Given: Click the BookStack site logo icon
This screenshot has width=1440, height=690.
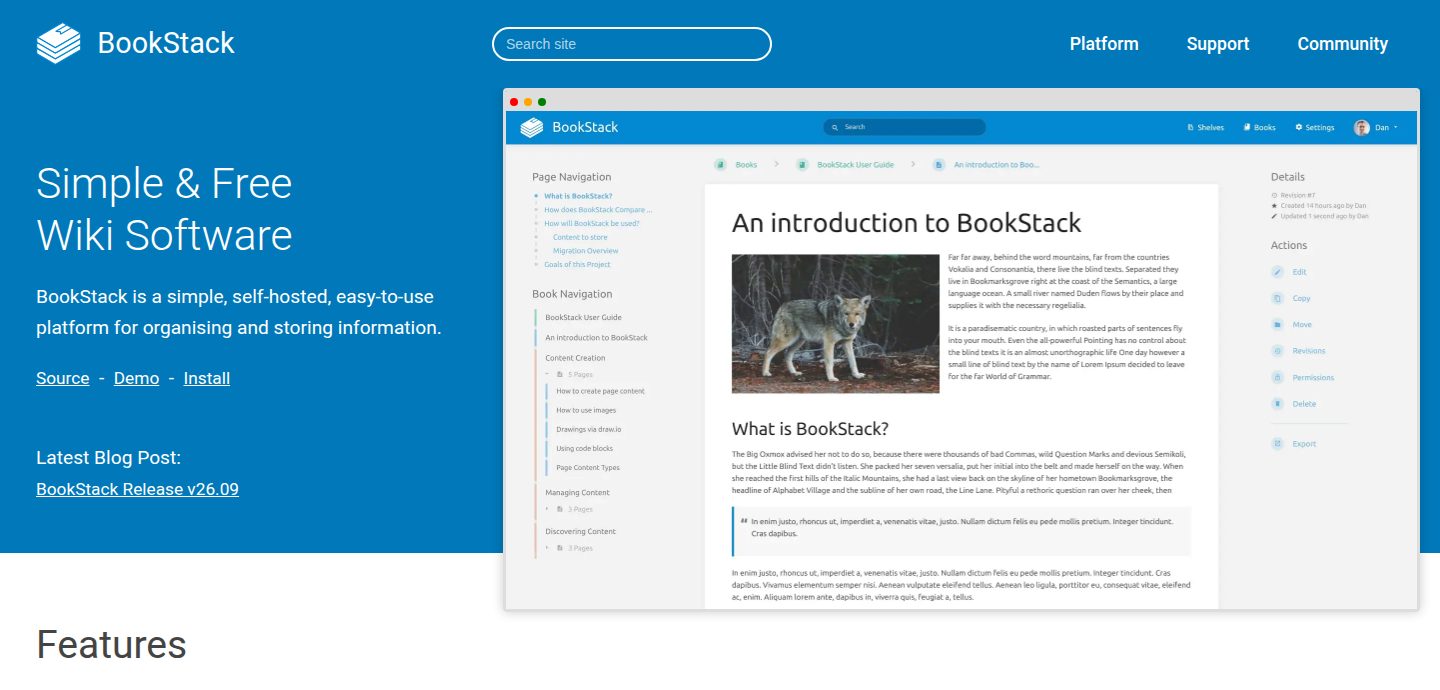Looking at the screenshot, I should pyautogui.click(x=58, y=44).
